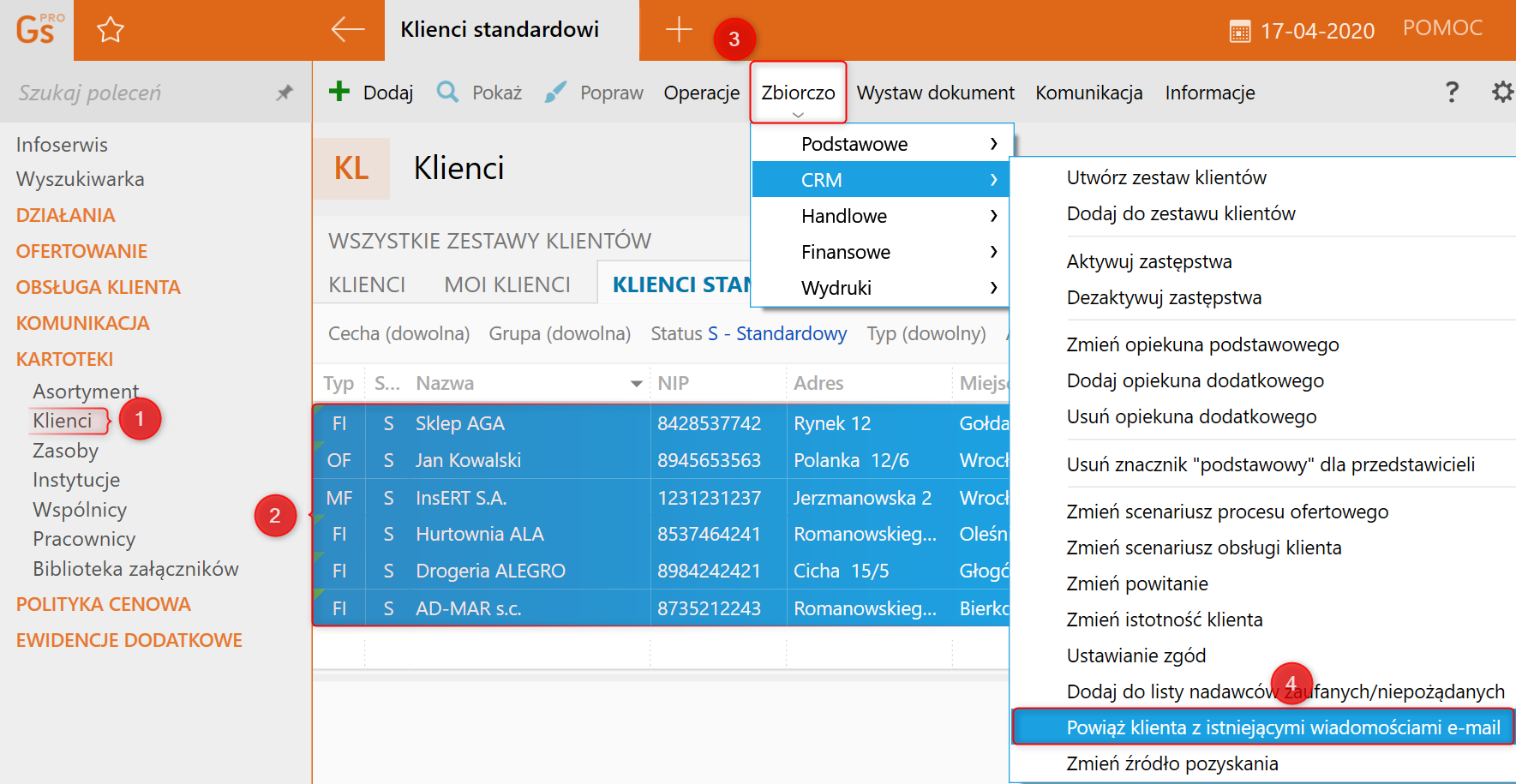Select the Drogeria ALEGRO row
The width and height of the screenshot is (1516, 784).
661,571
